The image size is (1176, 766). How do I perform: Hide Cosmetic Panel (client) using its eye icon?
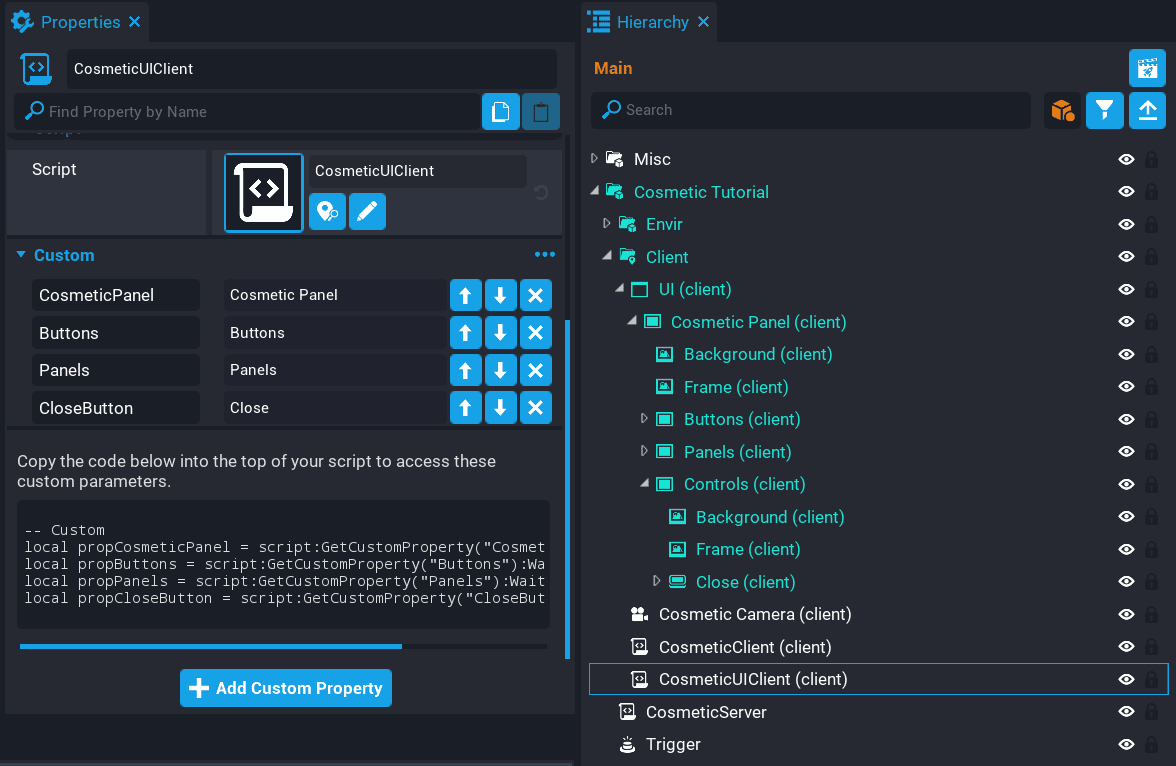pos(1126,322)
